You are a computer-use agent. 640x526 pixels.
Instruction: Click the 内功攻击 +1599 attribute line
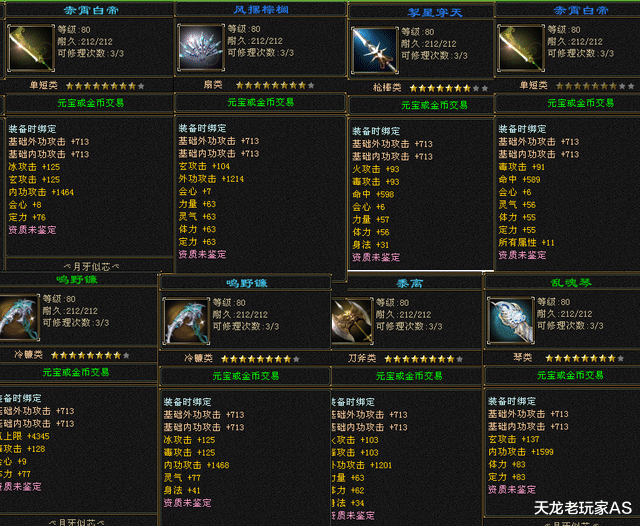click(521, 452)
